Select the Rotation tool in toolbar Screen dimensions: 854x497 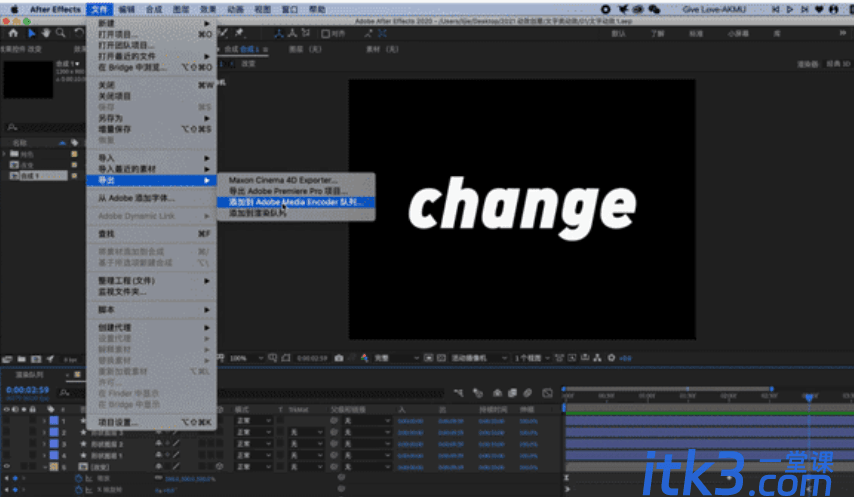coord(78,33)
